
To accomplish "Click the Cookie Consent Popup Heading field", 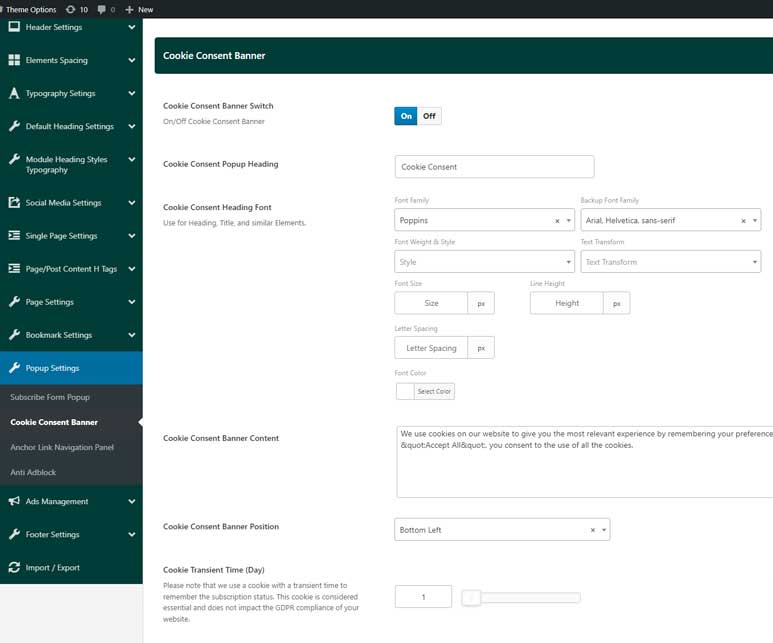I will pyautogui.click(x=494, y=167).
